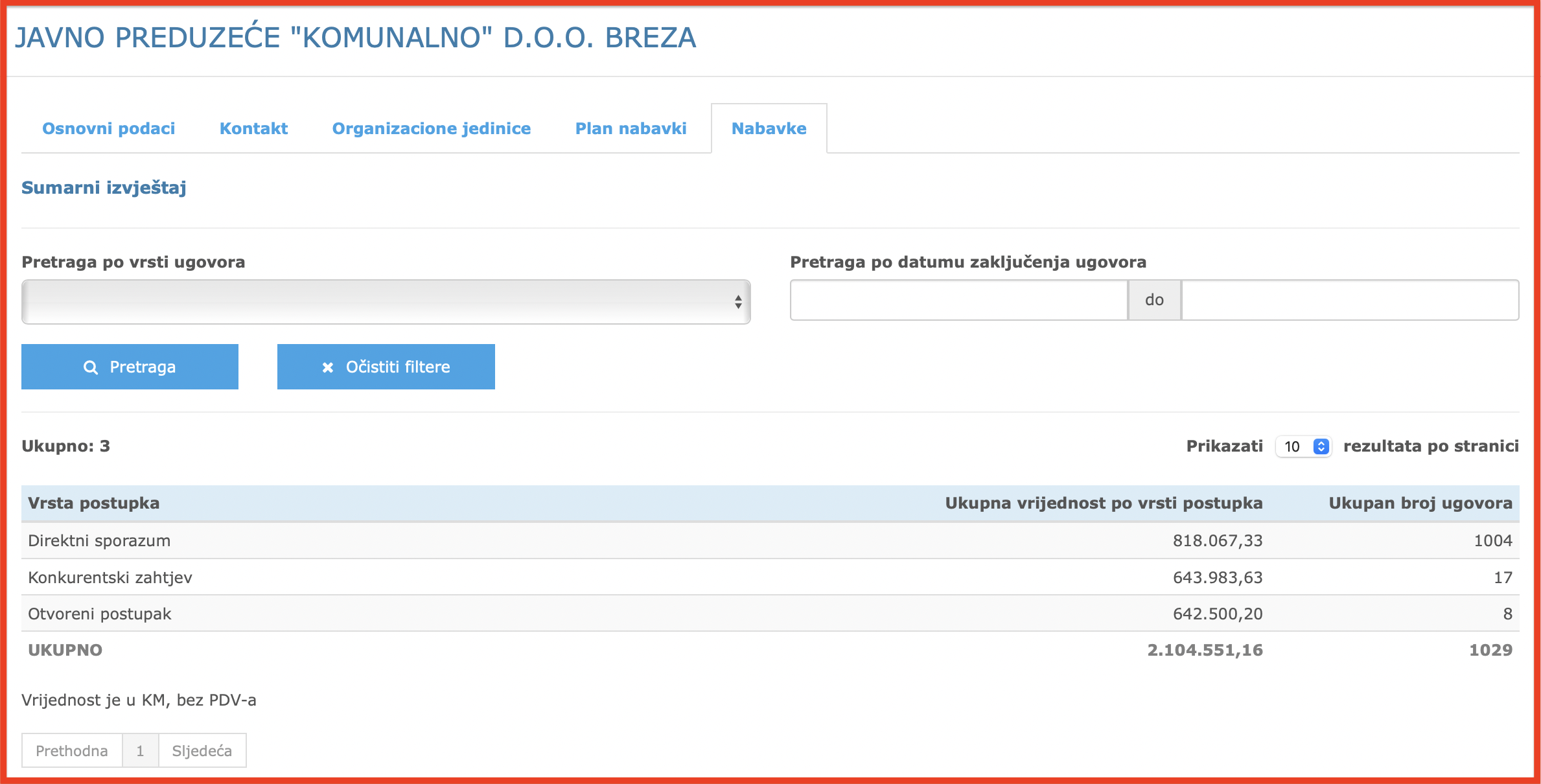Click the X icon on Očistiti filtere
Viewport: 1541px width, 784px height.
pos(328,367)
